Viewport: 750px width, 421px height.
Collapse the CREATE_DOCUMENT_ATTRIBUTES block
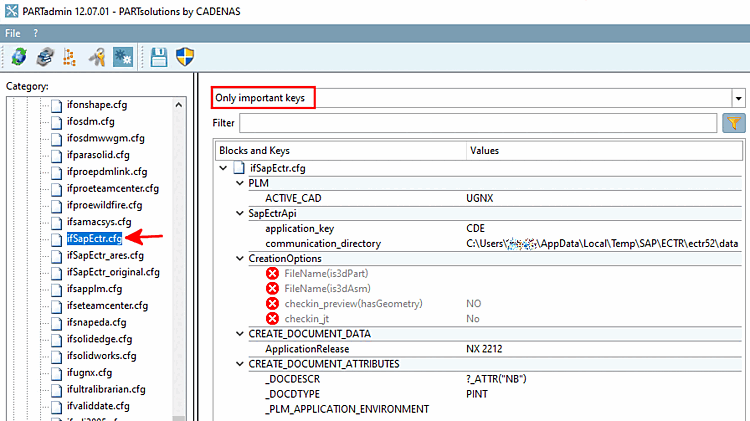[x=240, y=364]
